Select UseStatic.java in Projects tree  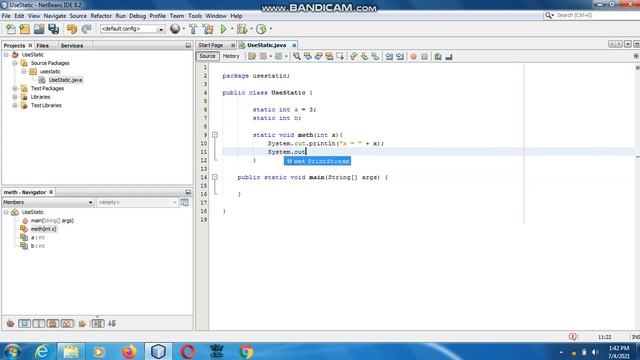tap(65, 80)
